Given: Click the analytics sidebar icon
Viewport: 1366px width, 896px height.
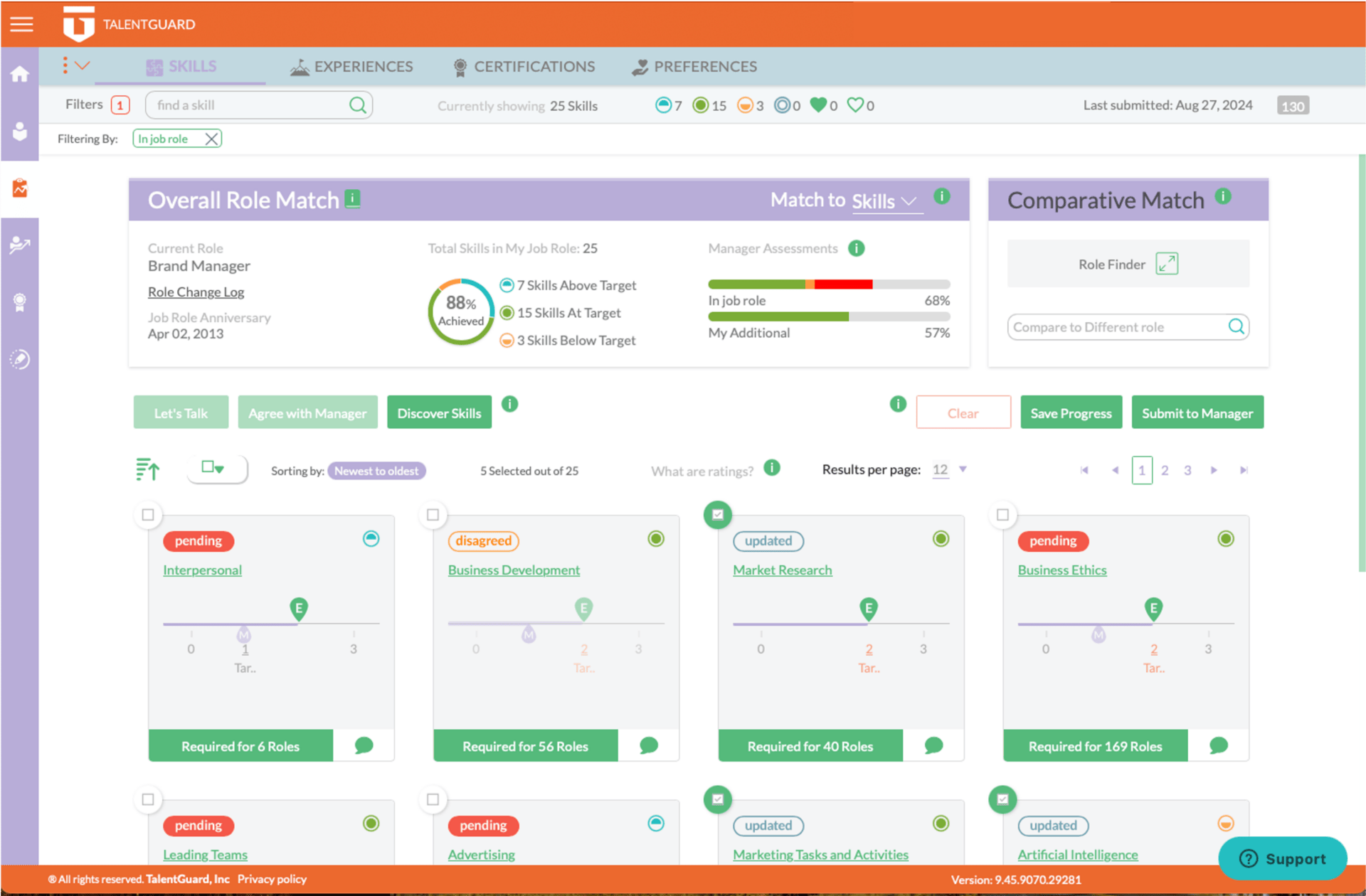Looking at the screenshot, I should coord(22,188).
